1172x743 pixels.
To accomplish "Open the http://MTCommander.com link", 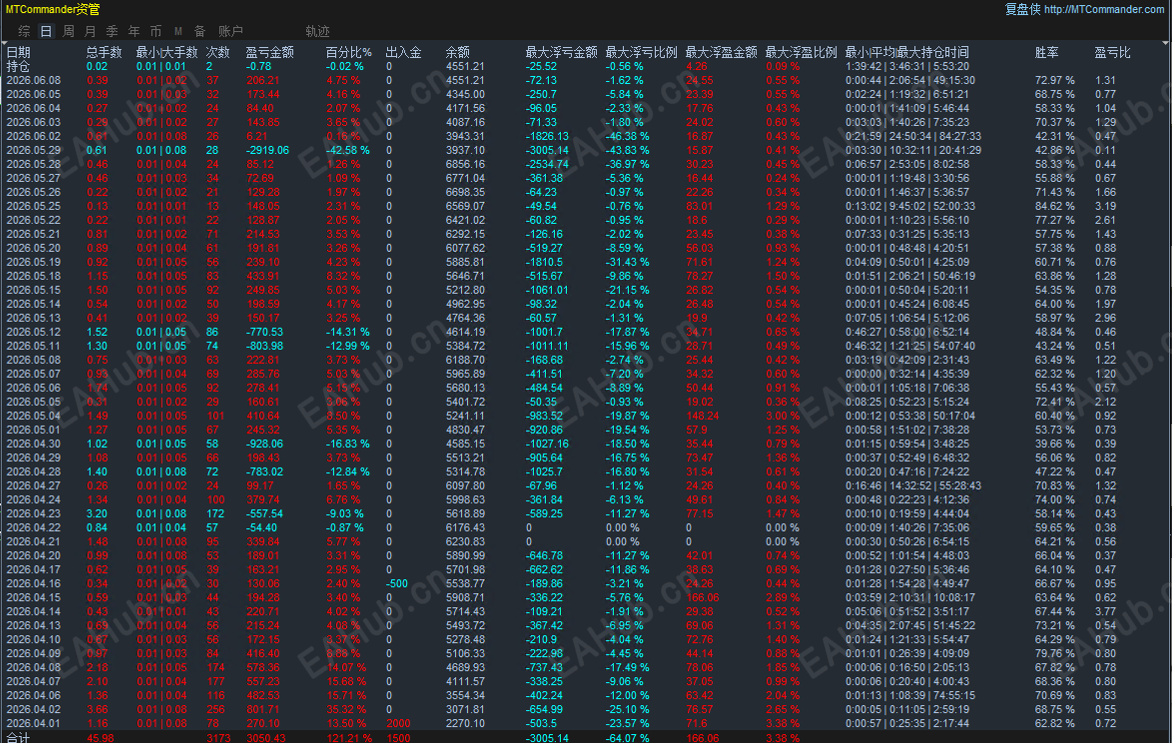I will 1104,9.
